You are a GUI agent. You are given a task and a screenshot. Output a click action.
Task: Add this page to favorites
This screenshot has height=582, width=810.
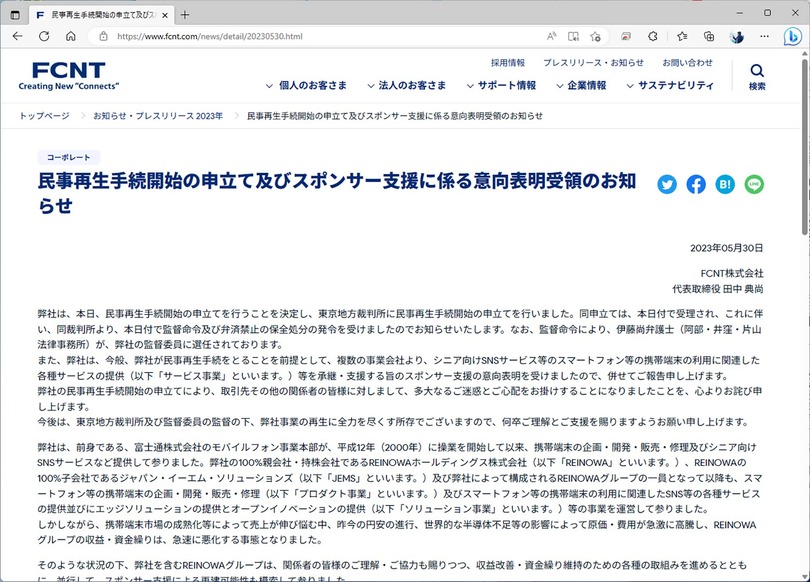pos(595,36)
